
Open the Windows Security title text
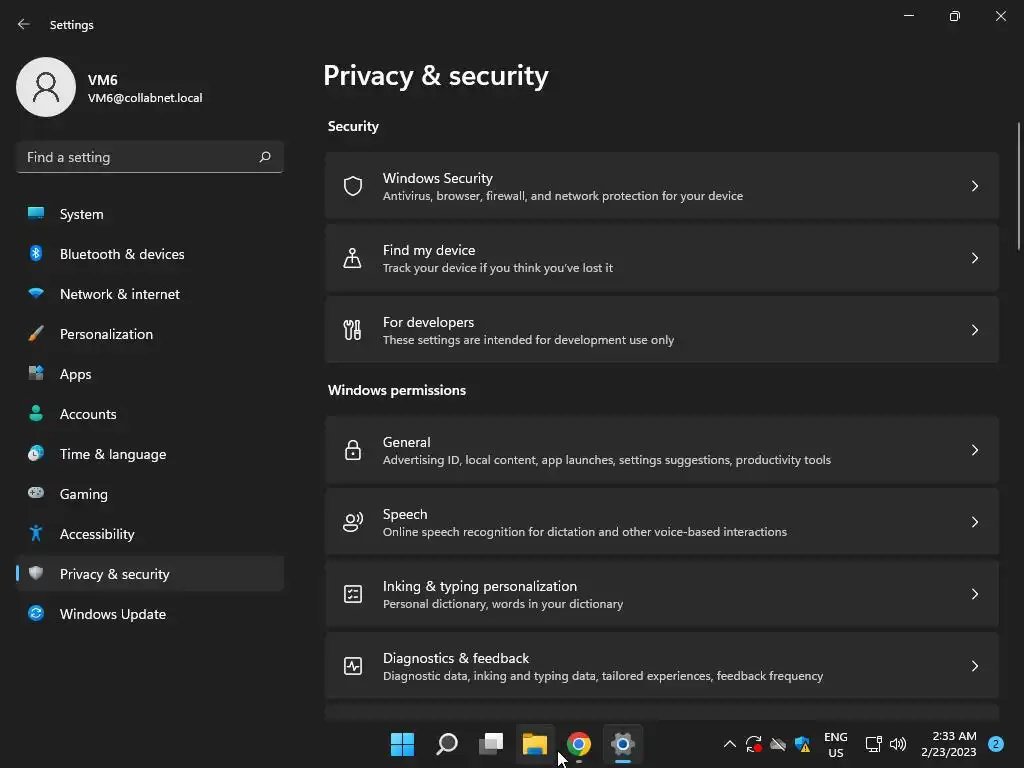click(438, 178)
